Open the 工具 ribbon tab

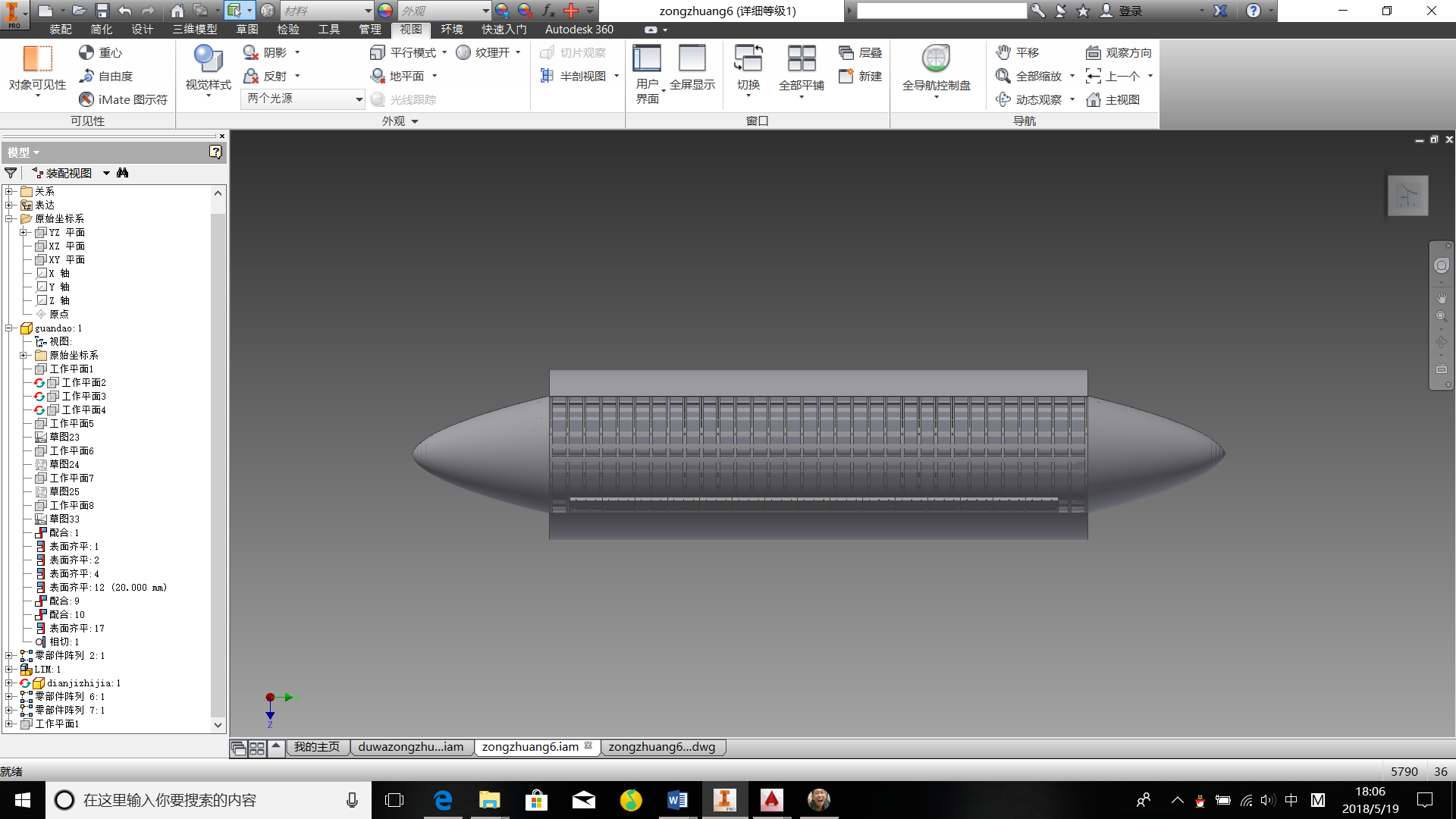(x=328, y=30)
